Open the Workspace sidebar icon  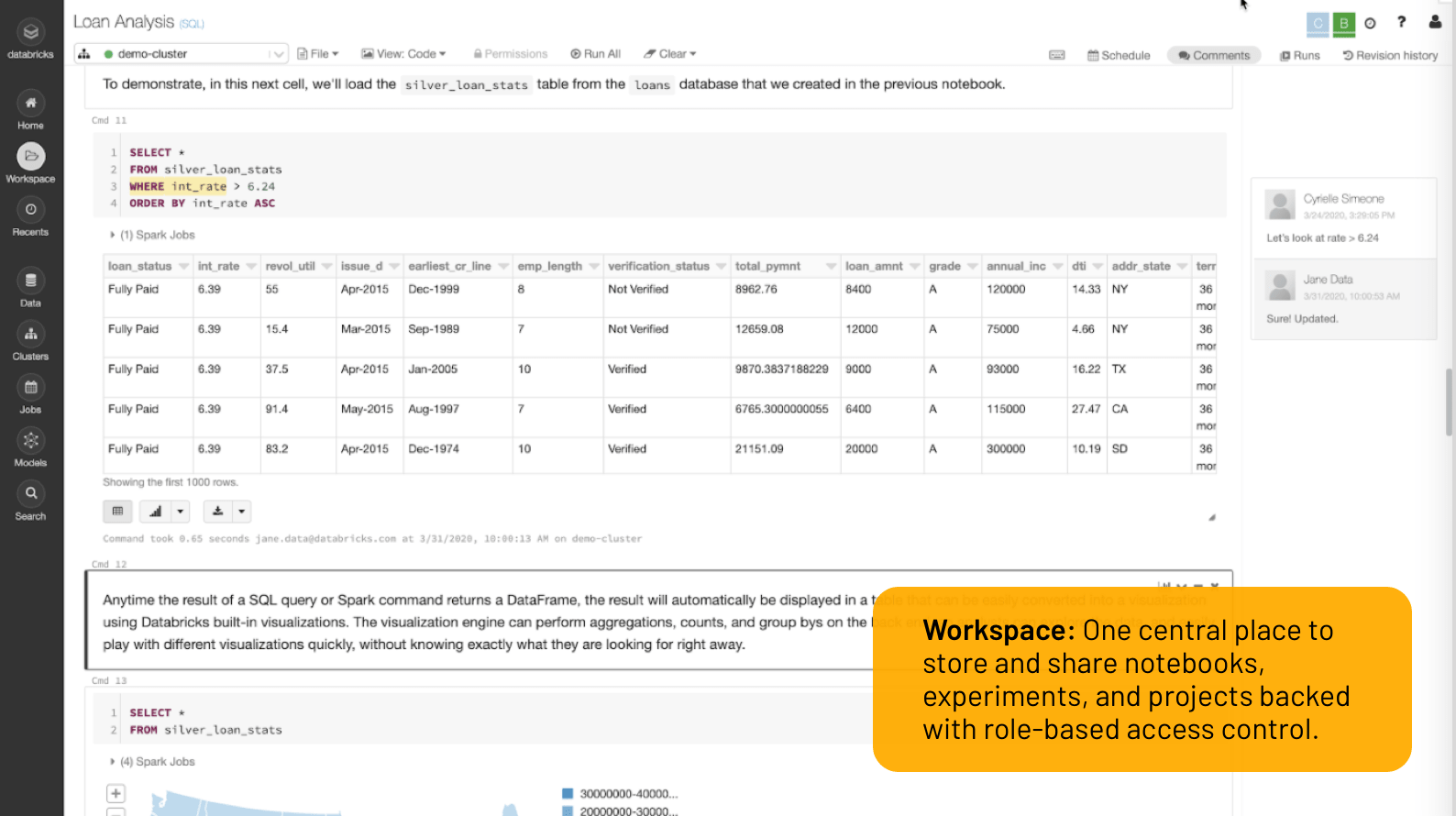(30, 157)
